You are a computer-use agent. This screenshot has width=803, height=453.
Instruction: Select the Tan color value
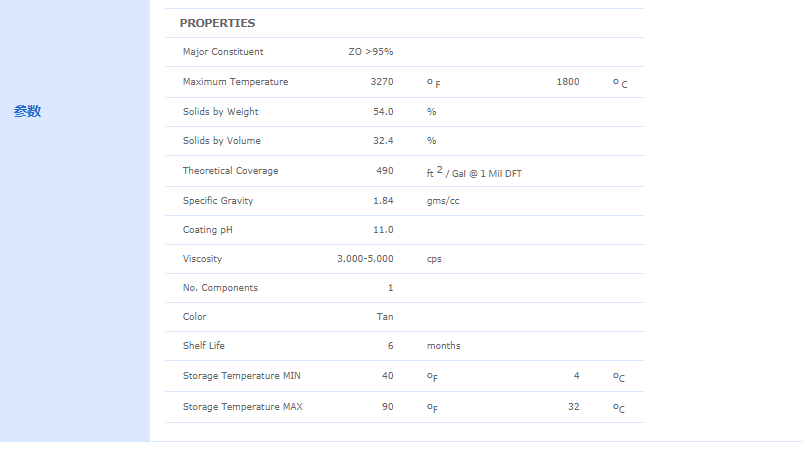385,317
